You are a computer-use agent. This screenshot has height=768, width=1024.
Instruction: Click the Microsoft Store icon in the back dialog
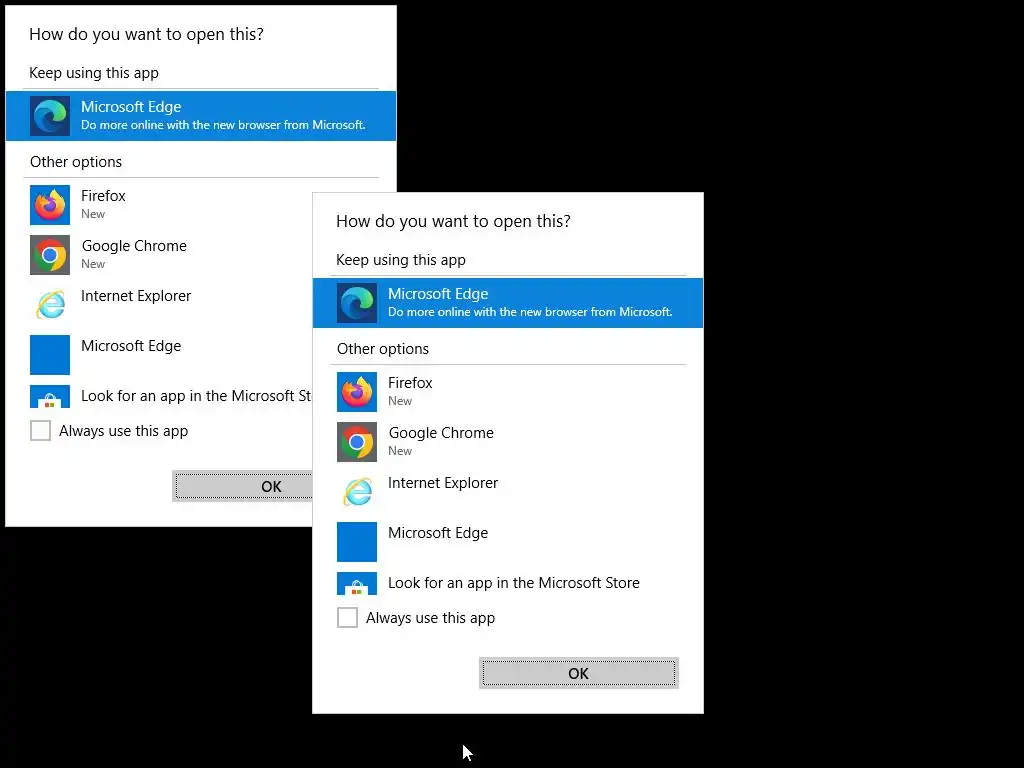pos(50,397)
